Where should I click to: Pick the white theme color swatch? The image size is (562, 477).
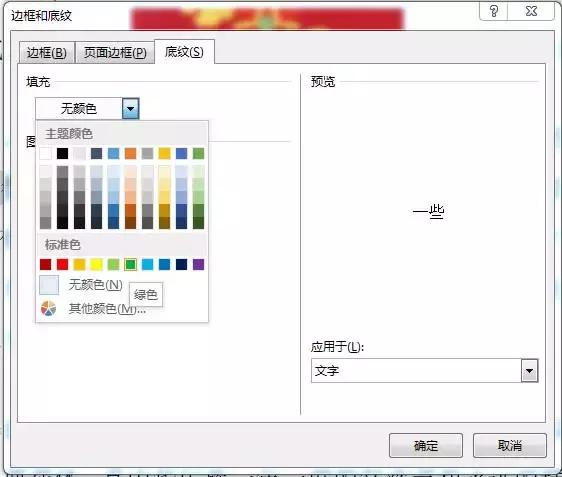[x=46, y=153]
